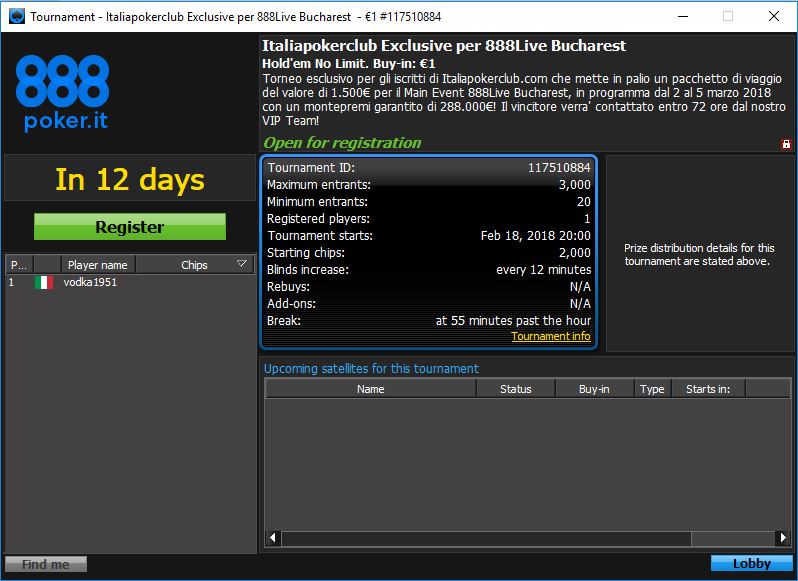
Task: Sort satellites by Type column
Action: click(652, 389)
